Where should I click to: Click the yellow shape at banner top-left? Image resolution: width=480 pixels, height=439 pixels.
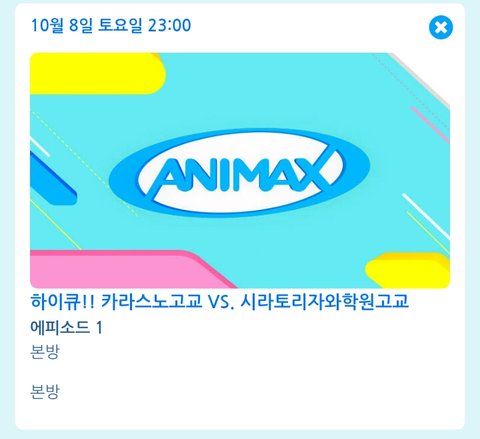(x=97, y=73)
